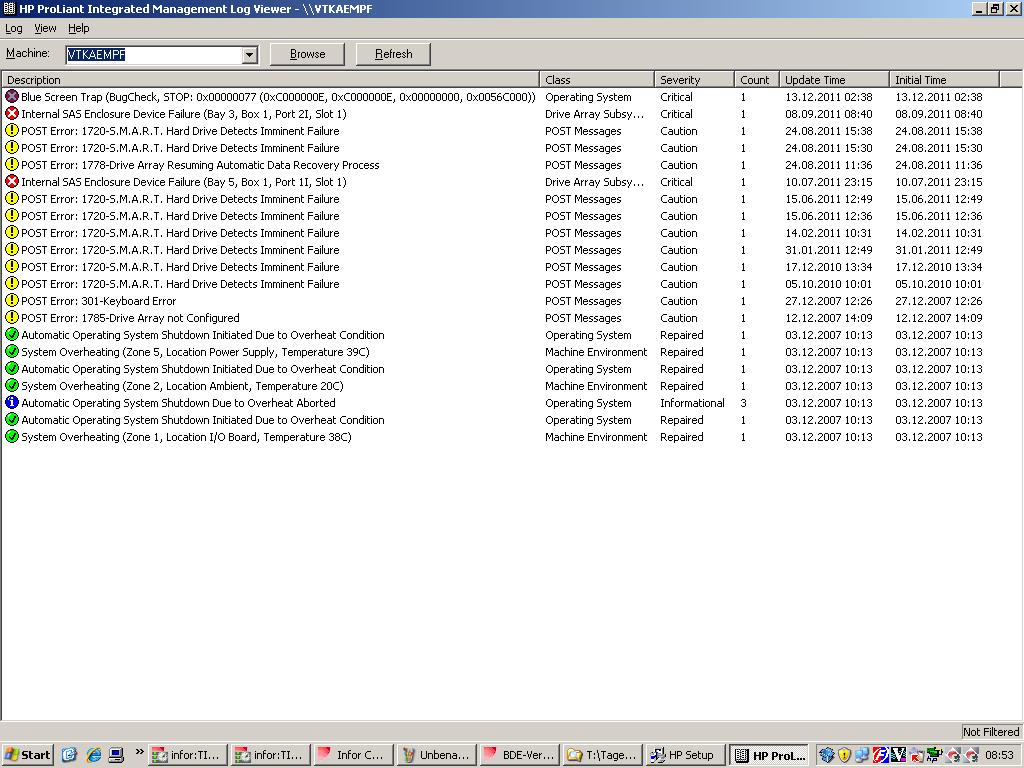Image resolution: width=1024 pixels, height=768 pixels.
Task: Sort by Class column header
Action: point(597,80)
